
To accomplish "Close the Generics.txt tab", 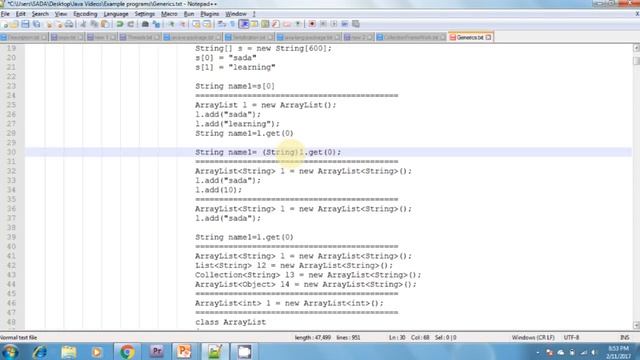I will 488,37.
